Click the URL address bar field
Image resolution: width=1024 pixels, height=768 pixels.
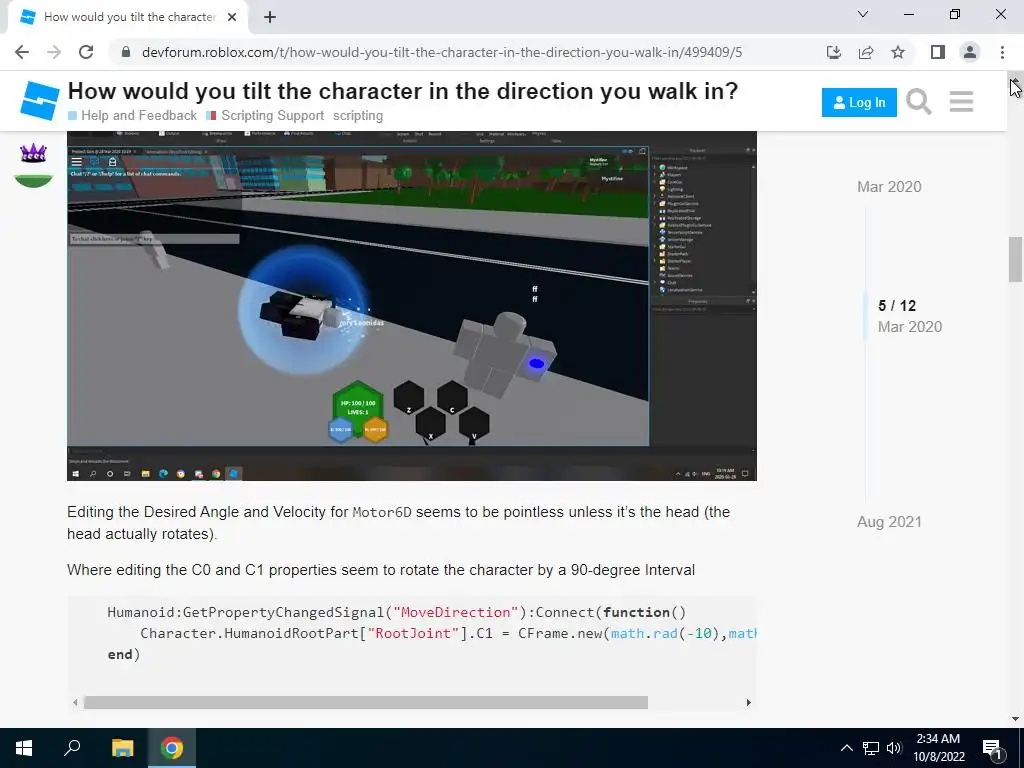point(441,52)
